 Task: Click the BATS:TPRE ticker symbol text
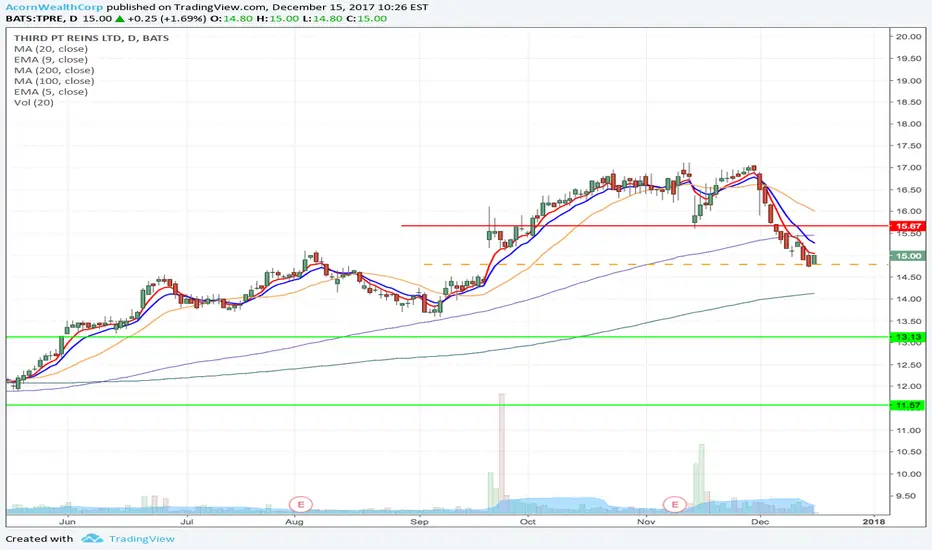(x=33, y=18)
